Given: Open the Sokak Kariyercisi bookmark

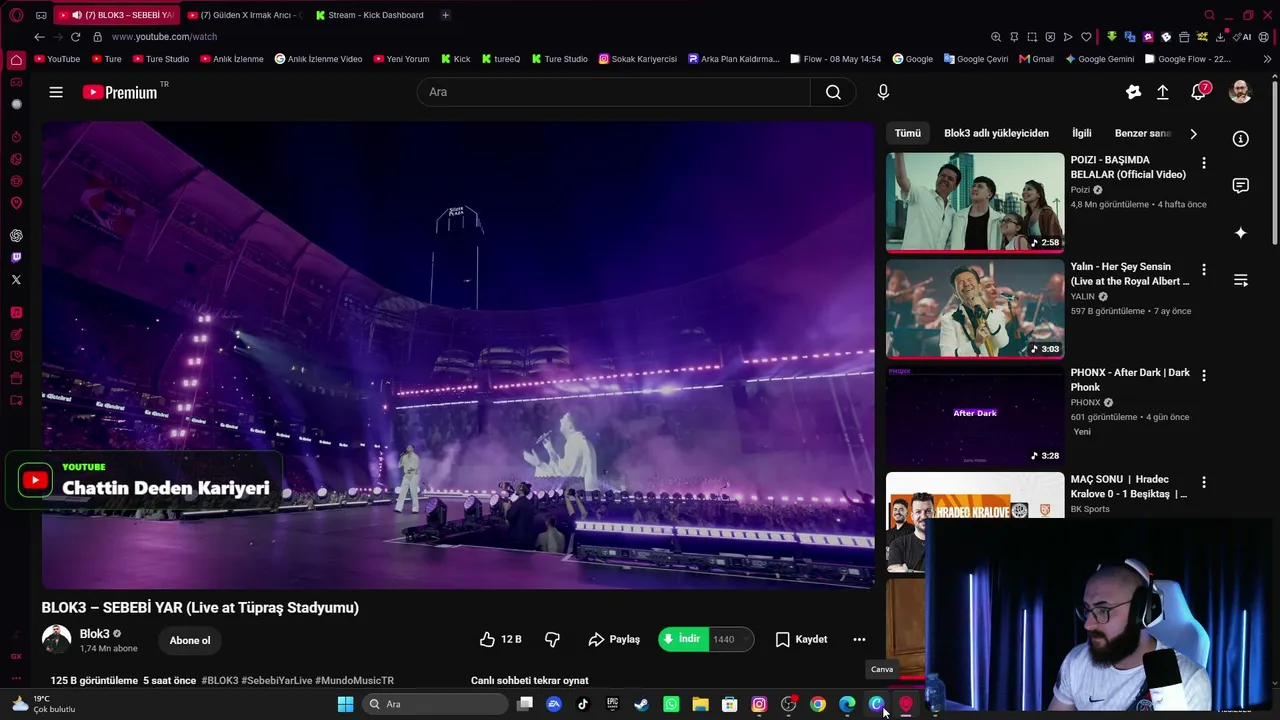Looking at the screenshot, I should tap(638, 59).
